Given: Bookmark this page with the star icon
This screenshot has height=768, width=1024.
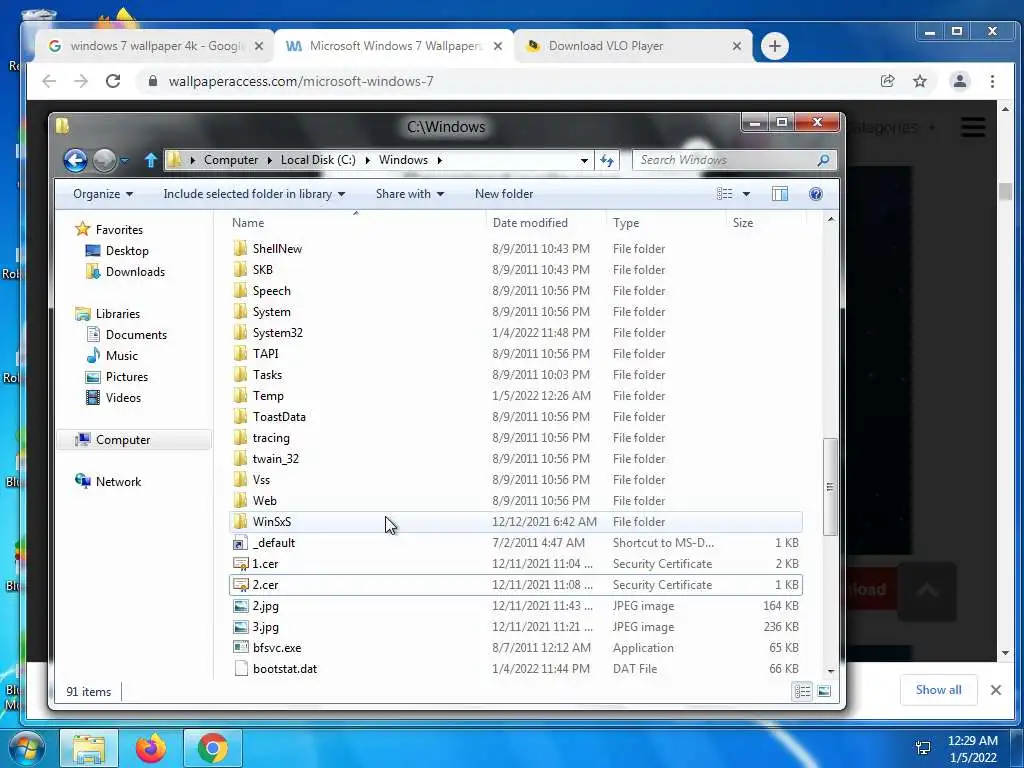Looking at the screenshot, I should click(x=920, y=81).
